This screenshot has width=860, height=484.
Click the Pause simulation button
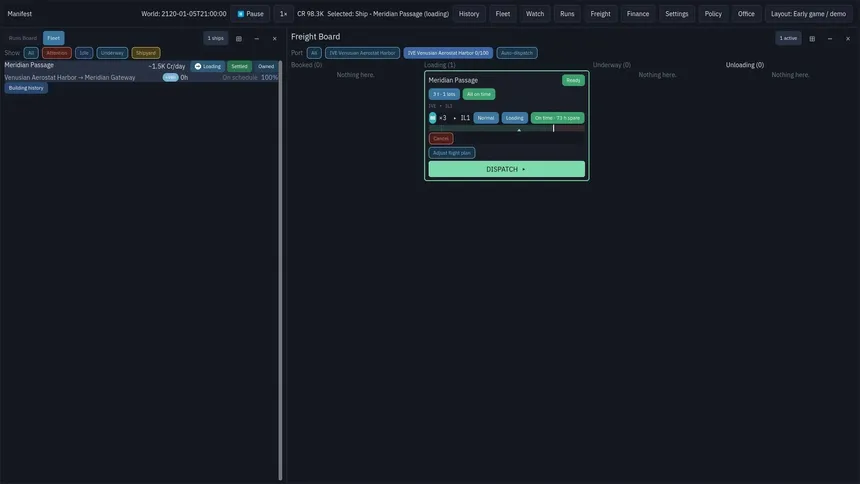pyautogui.click(x=251, y=14)
